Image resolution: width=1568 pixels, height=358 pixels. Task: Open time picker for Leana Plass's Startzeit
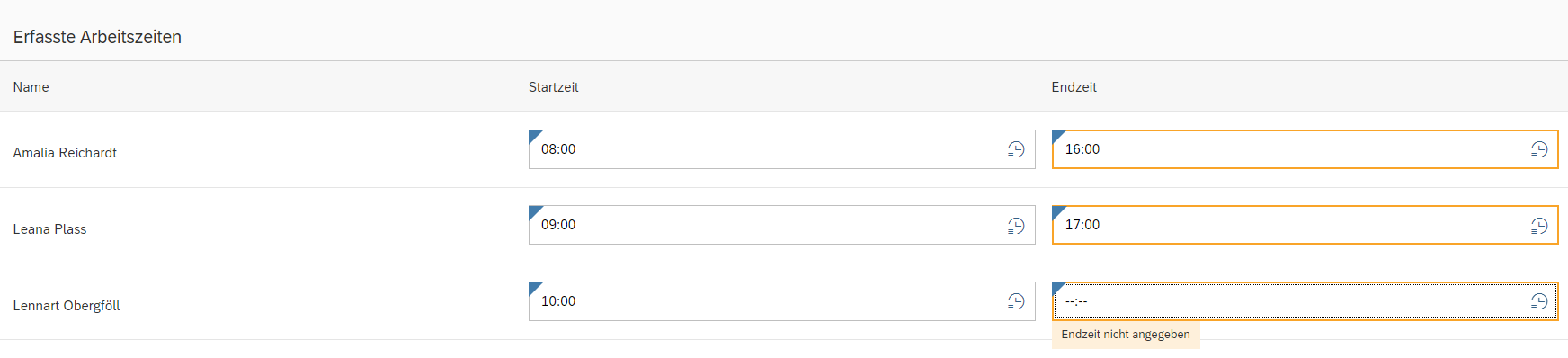(1016, 226)
